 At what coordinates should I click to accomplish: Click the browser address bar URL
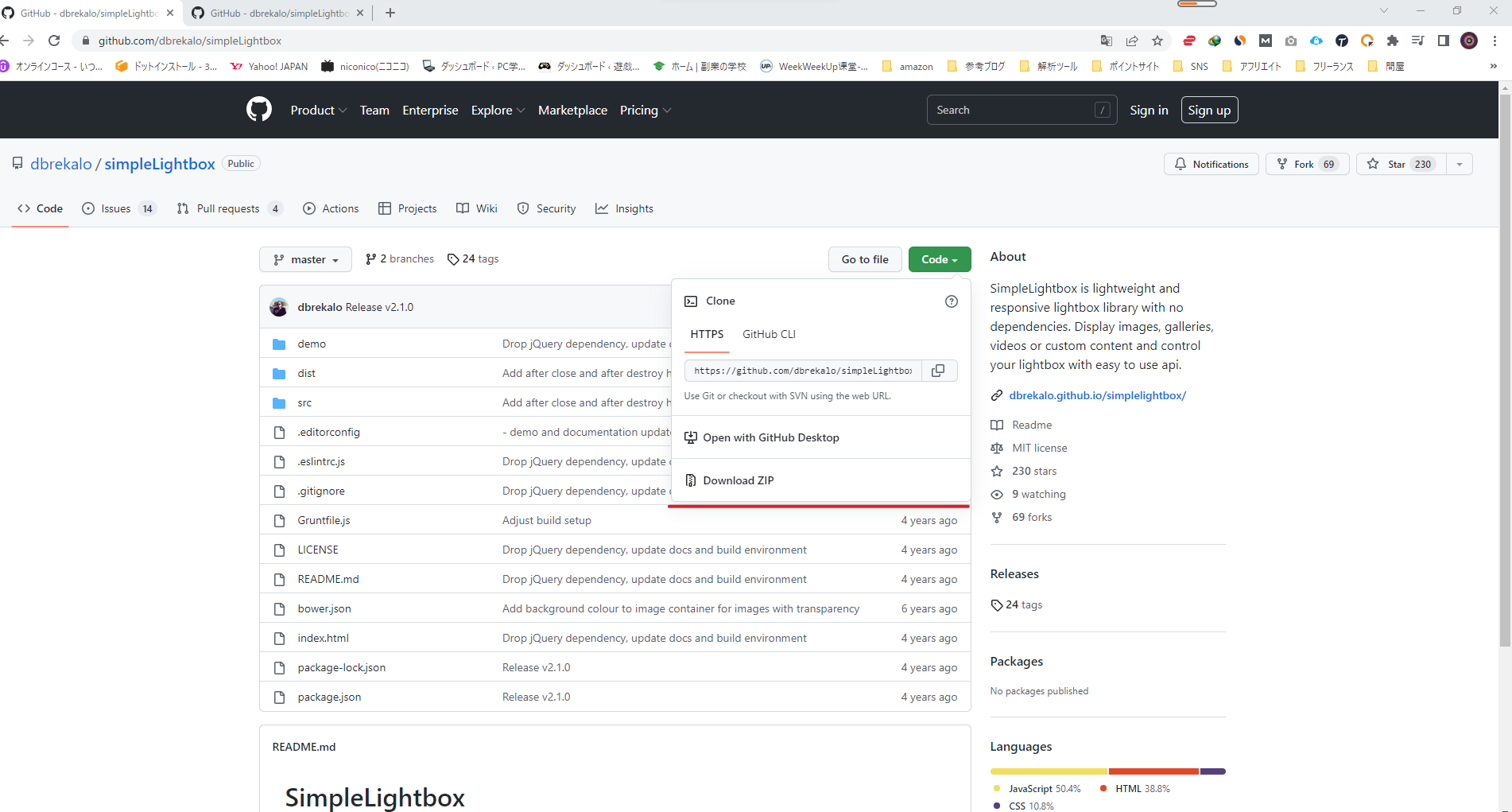[x=190, y=41]
